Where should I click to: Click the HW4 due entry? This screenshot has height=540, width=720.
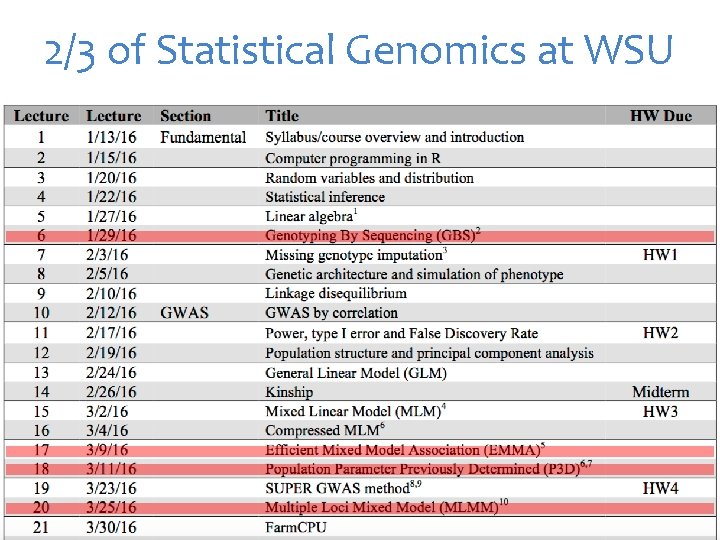tap(660, 489)
